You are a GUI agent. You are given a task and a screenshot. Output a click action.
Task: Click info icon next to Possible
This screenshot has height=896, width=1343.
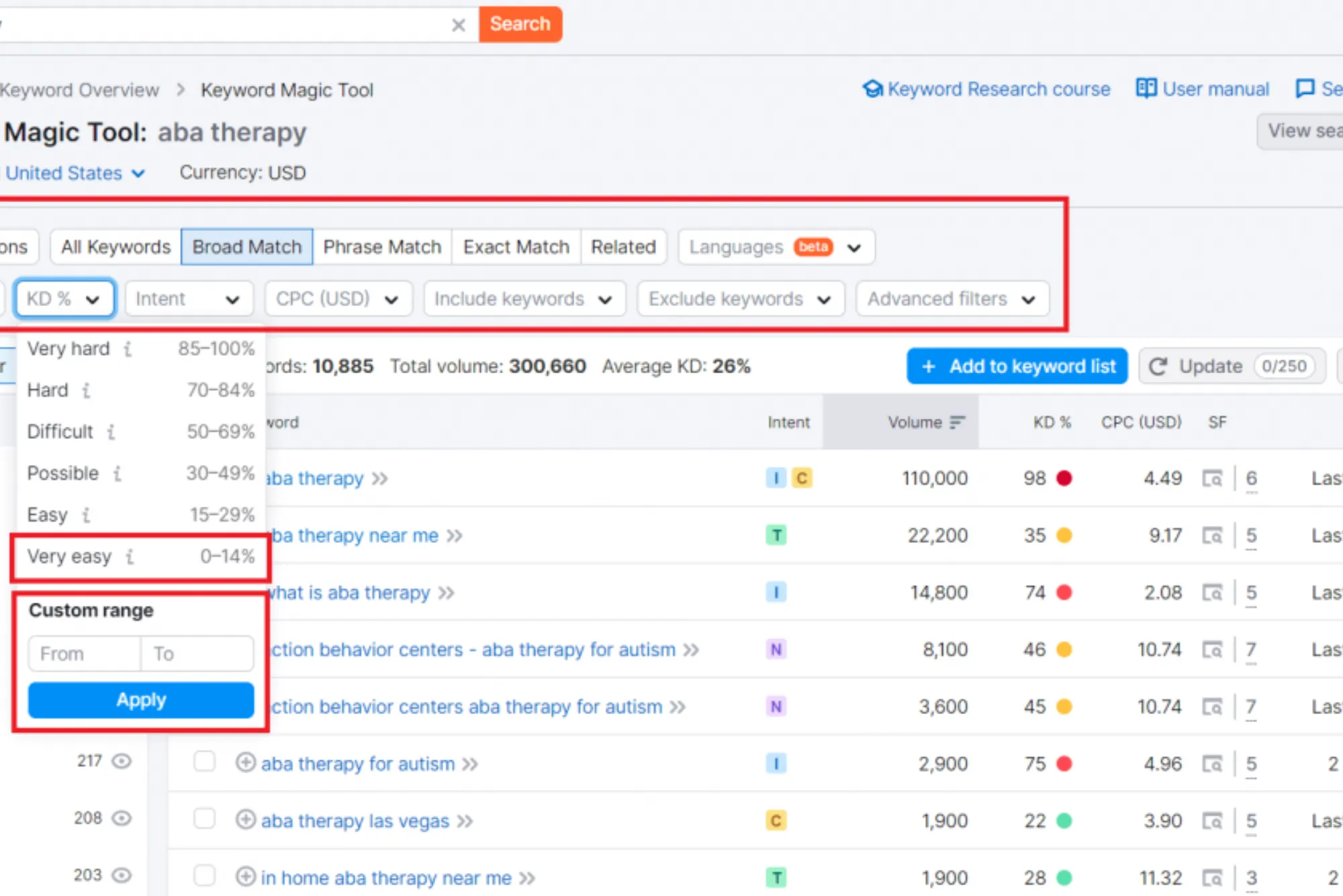pyautogui.click(x=118, y=474)
